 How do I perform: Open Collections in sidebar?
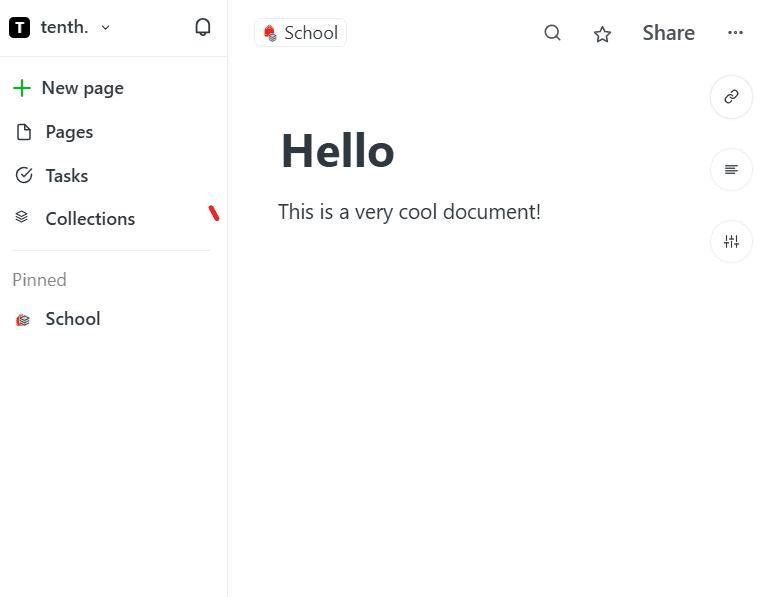(x=75, y=219)
